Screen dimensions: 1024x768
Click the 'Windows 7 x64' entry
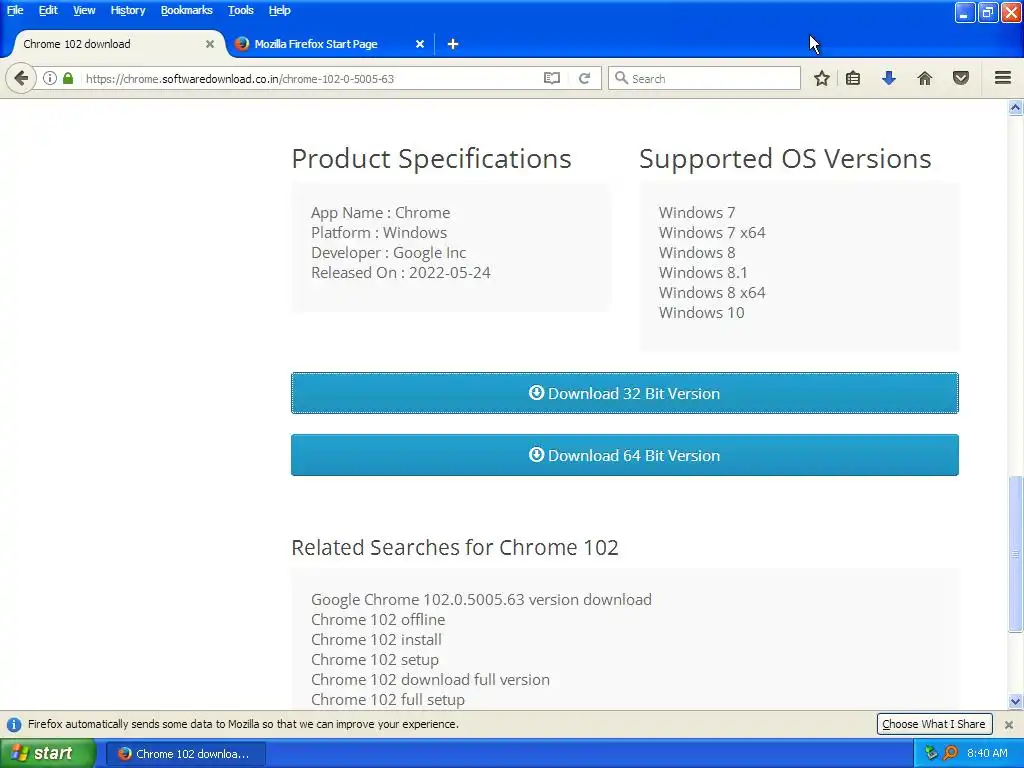click(712, 232)
